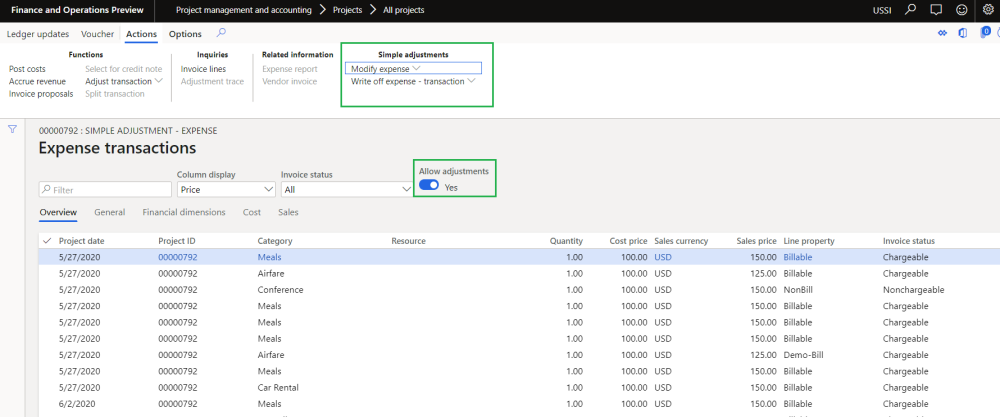1000x417 pixels.
Task: Expand Write off expense - transaction menu
Action: (x=413, y=81)
